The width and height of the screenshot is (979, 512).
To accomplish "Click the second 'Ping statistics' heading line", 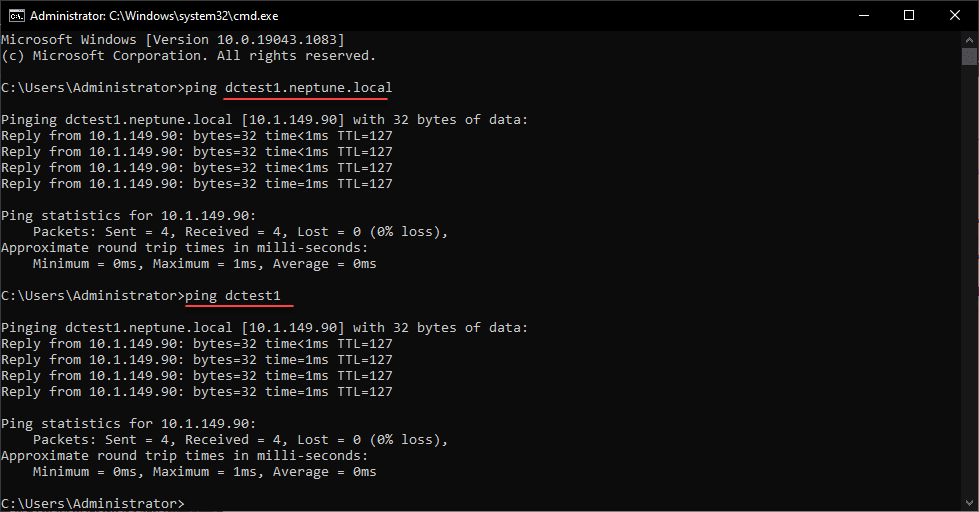I will tap(128, 424).
